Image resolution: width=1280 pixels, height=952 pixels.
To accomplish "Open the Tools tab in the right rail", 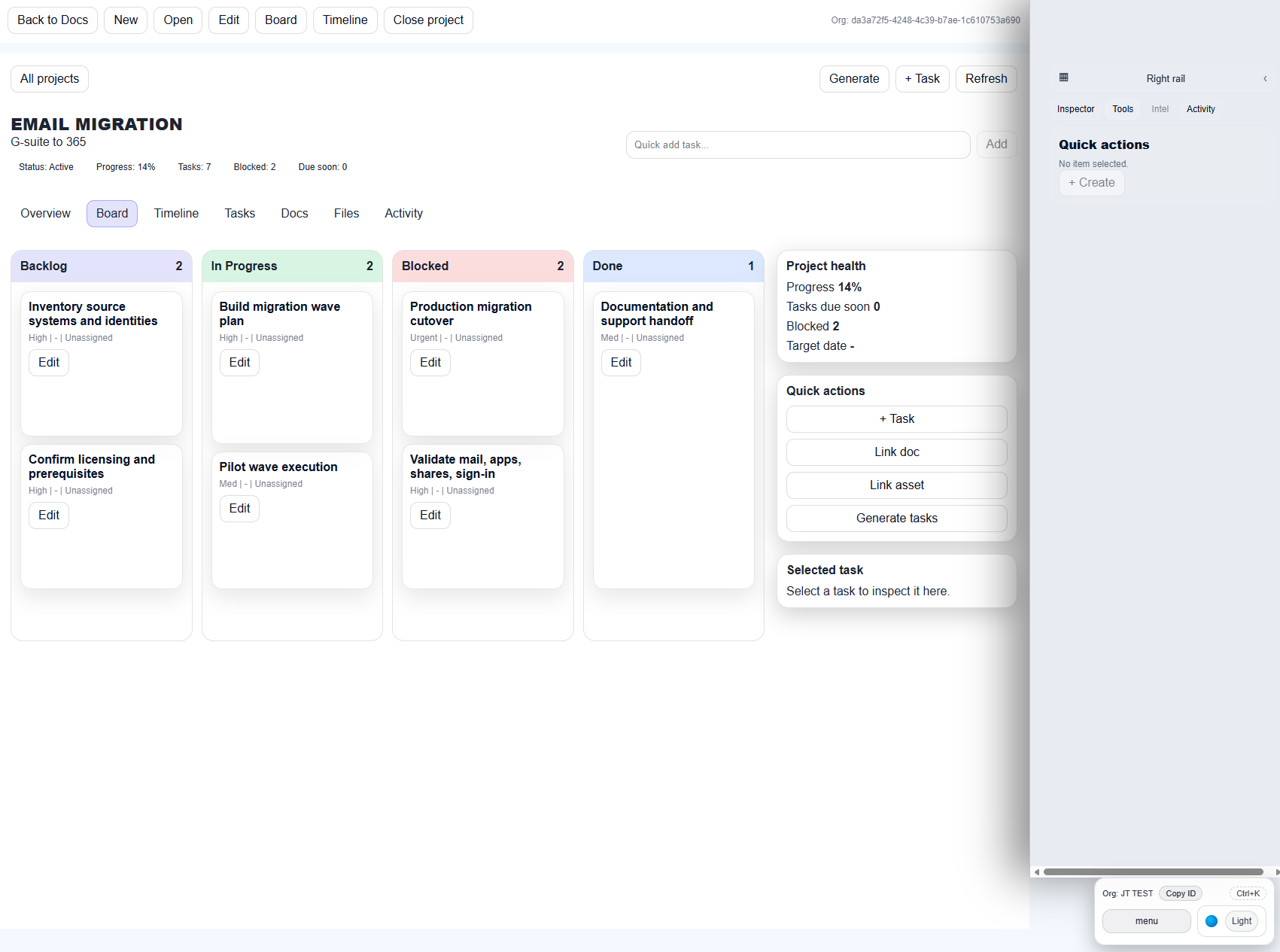I will [1122, 109].
